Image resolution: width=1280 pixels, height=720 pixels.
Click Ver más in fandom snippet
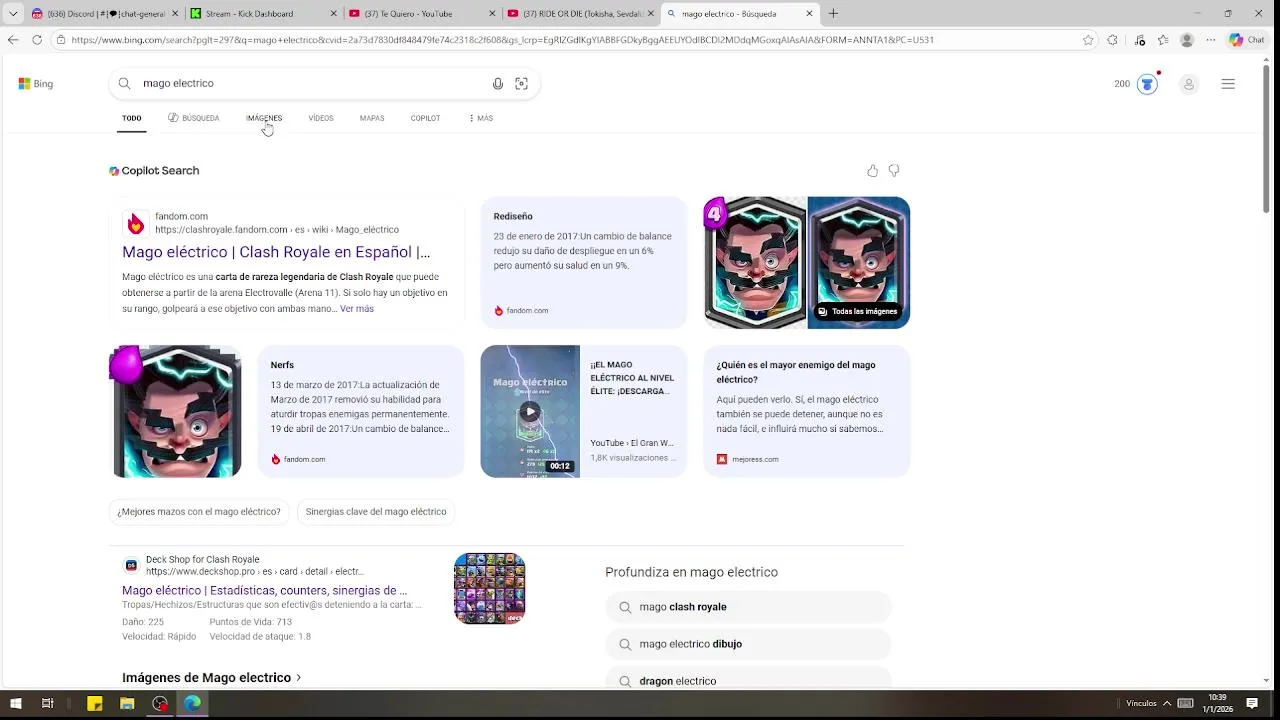pyautogui.click(x=357, y=309)
